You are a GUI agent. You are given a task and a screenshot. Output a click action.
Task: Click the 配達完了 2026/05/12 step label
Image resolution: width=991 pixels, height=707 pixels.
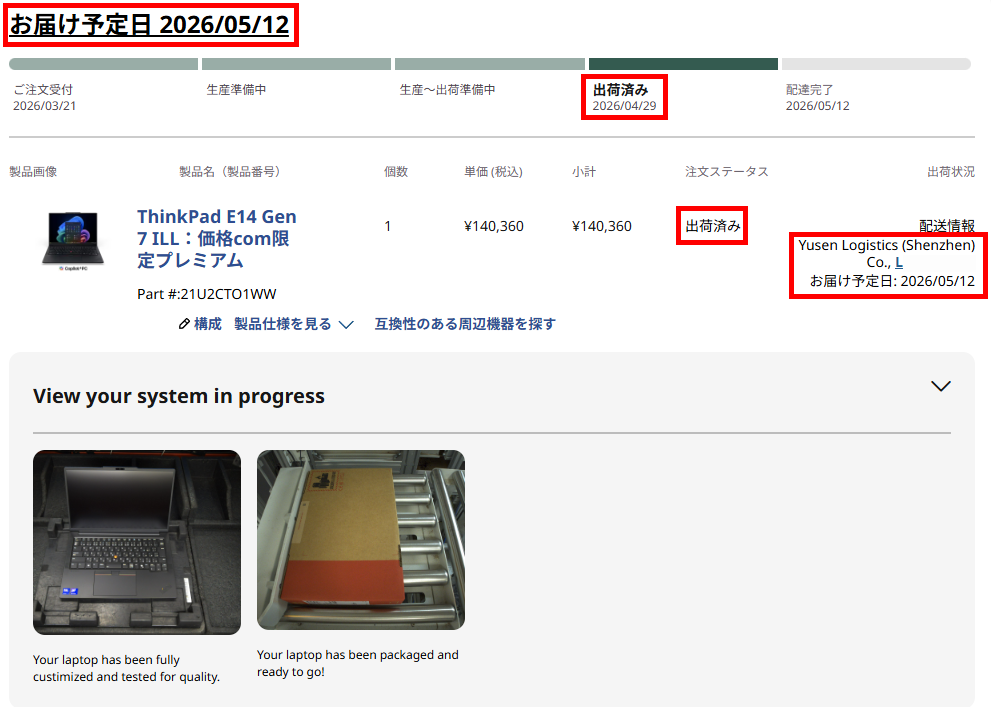pos(818,98)
